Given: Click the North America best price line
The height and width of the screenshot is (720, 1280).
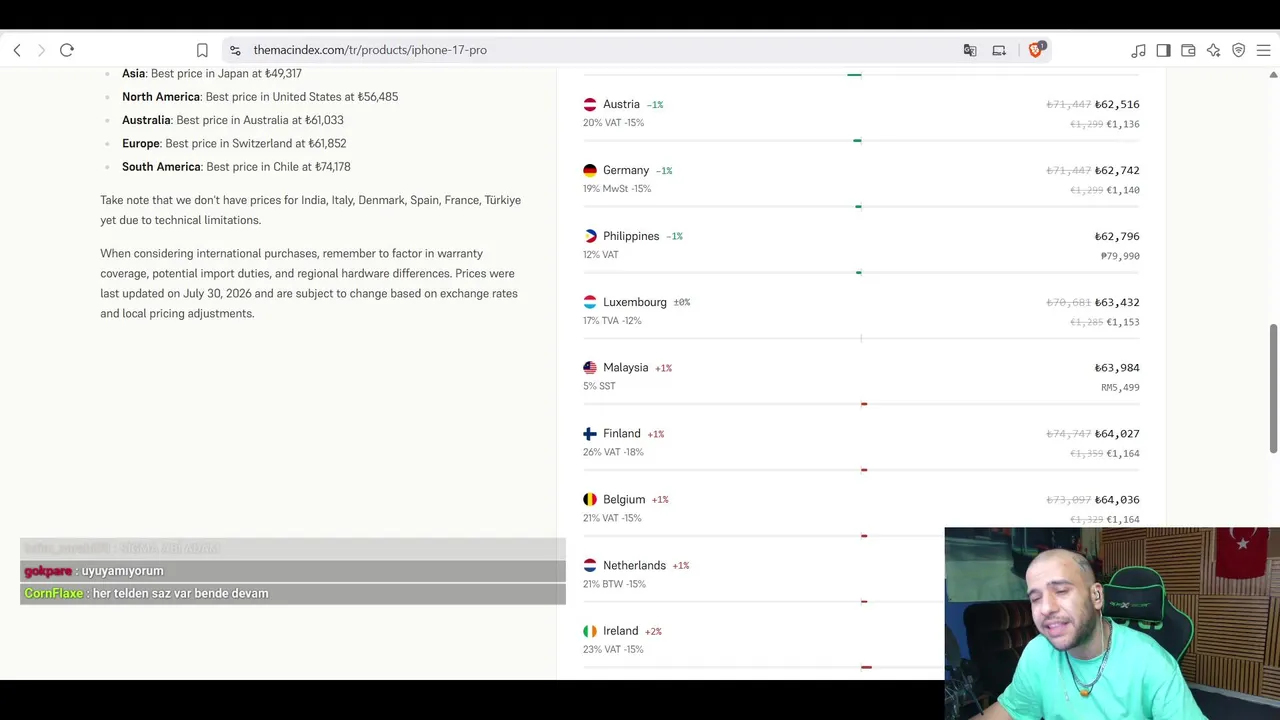Looking at the screenshot, I should point(260,97).
